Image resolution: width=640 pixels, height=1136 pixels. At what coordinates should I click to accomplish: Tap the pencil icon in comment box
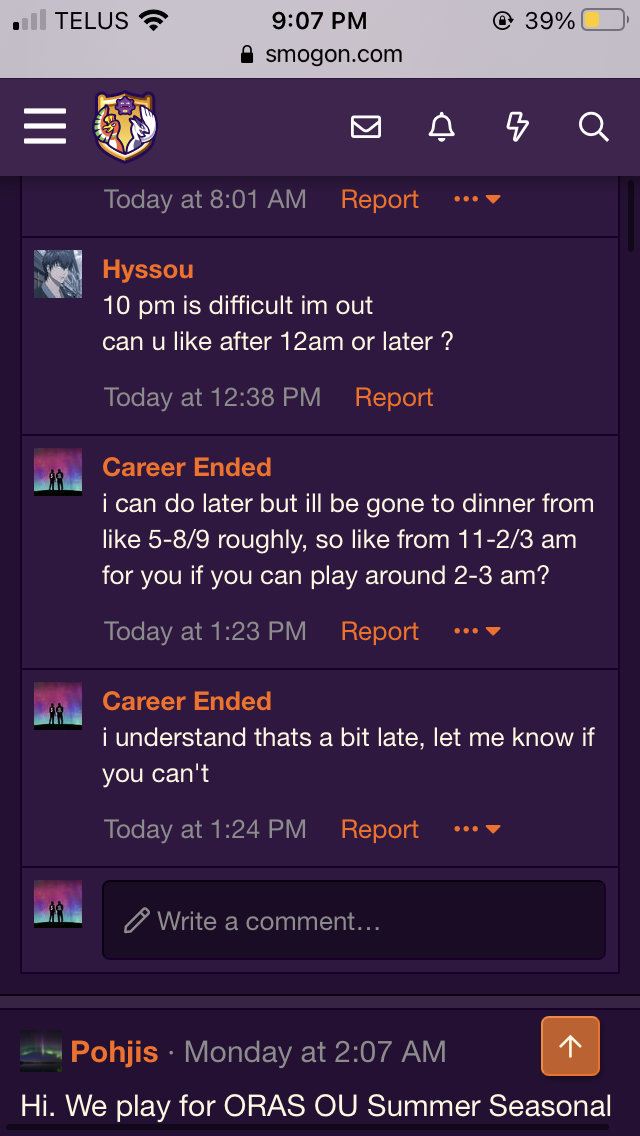136,921
